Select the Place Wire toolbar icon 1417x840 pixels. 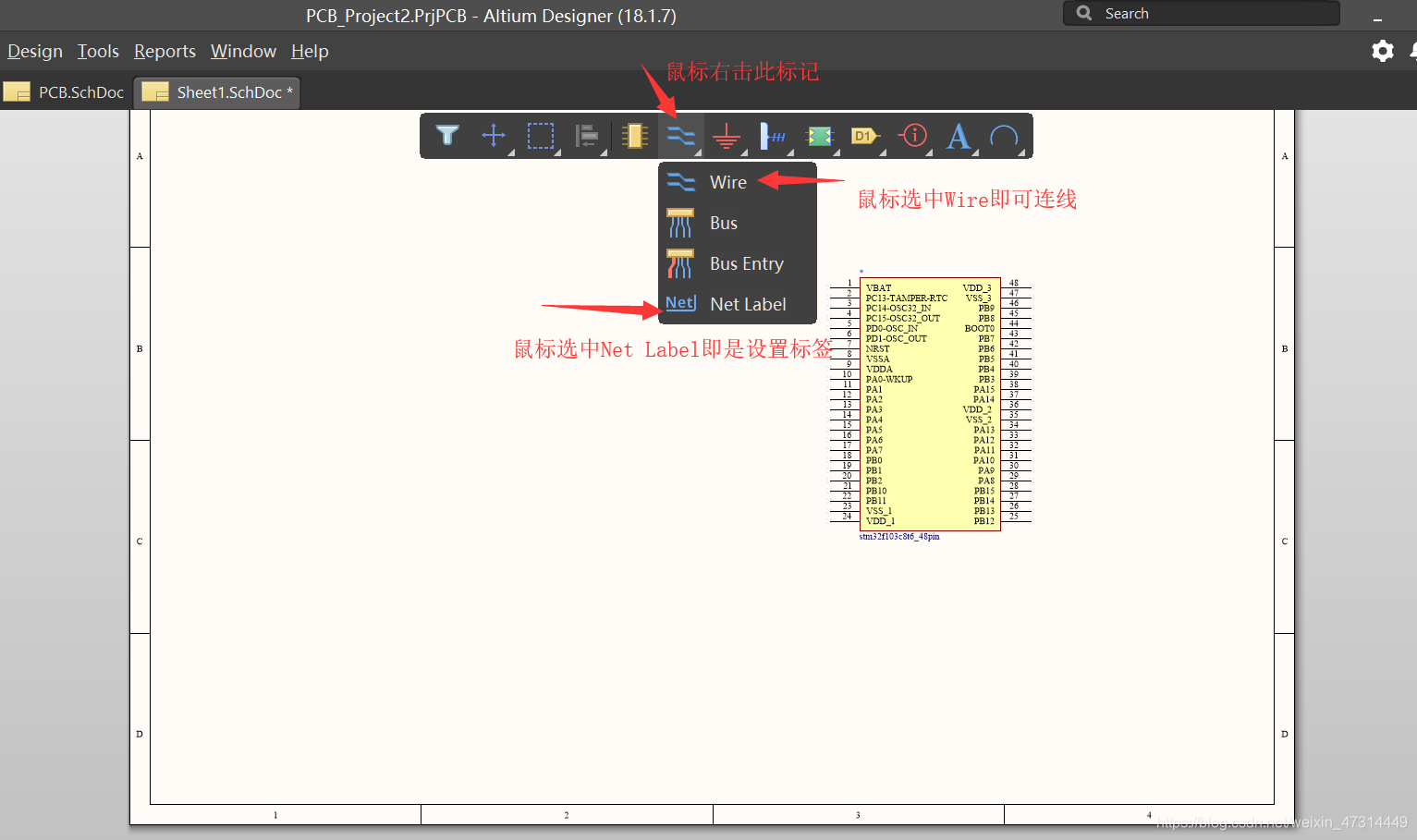click(681, 136)
